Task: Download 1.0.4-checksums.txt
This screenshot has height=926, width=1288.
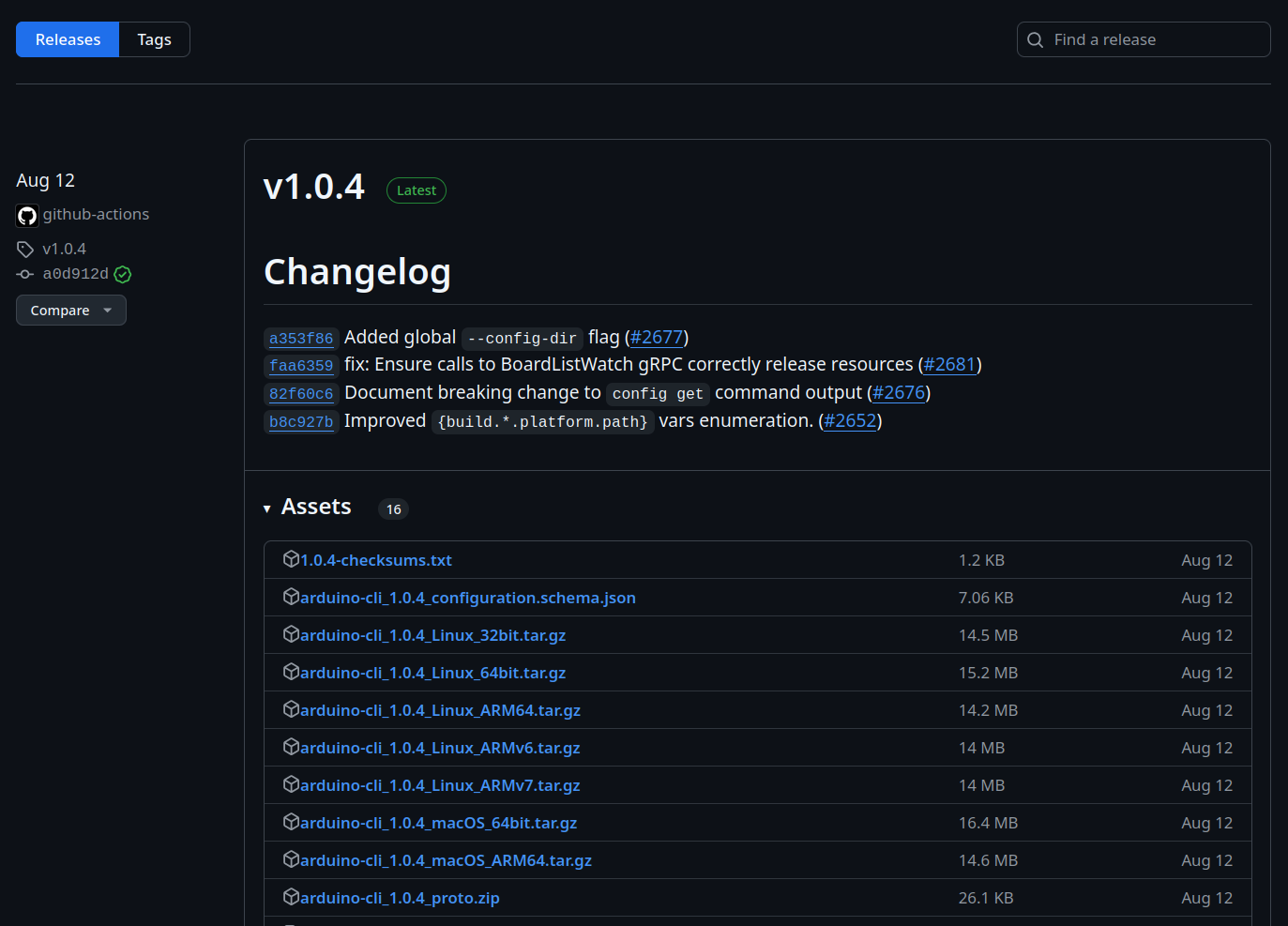Action: 376,560
